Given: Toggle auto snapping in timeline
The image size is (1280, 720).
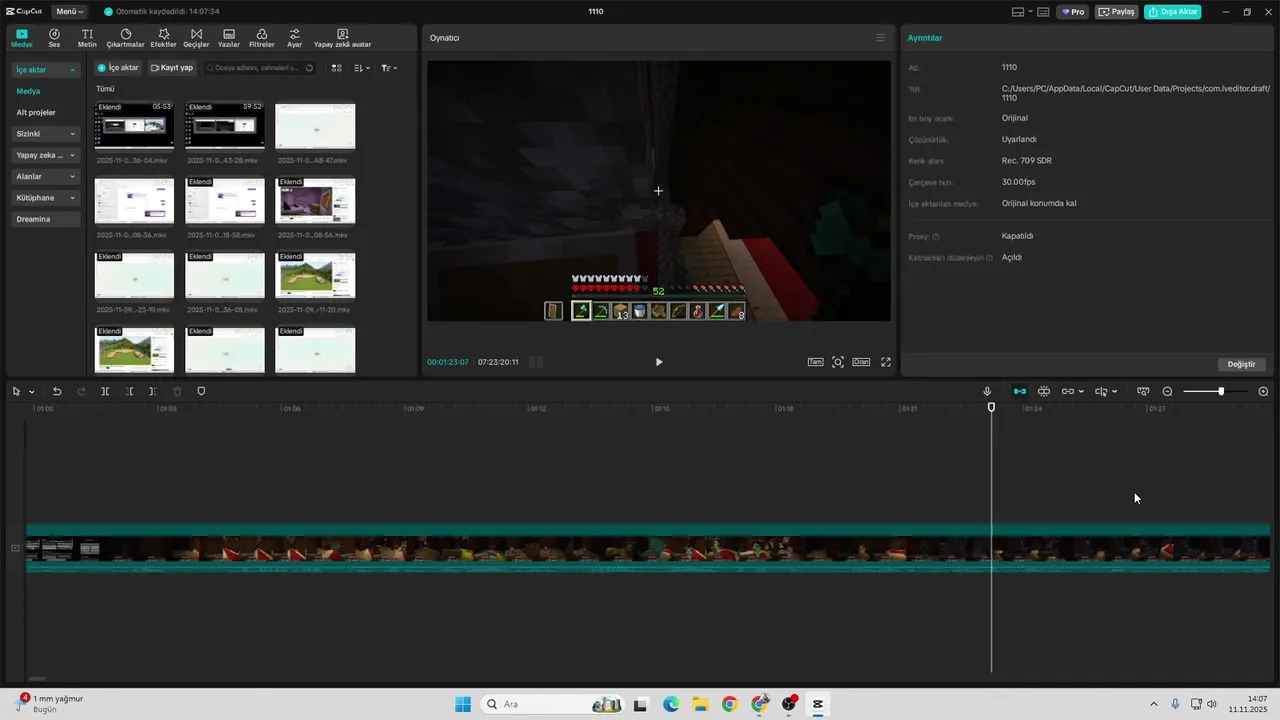Looking at the screenshot, I should coord(1044,391).
